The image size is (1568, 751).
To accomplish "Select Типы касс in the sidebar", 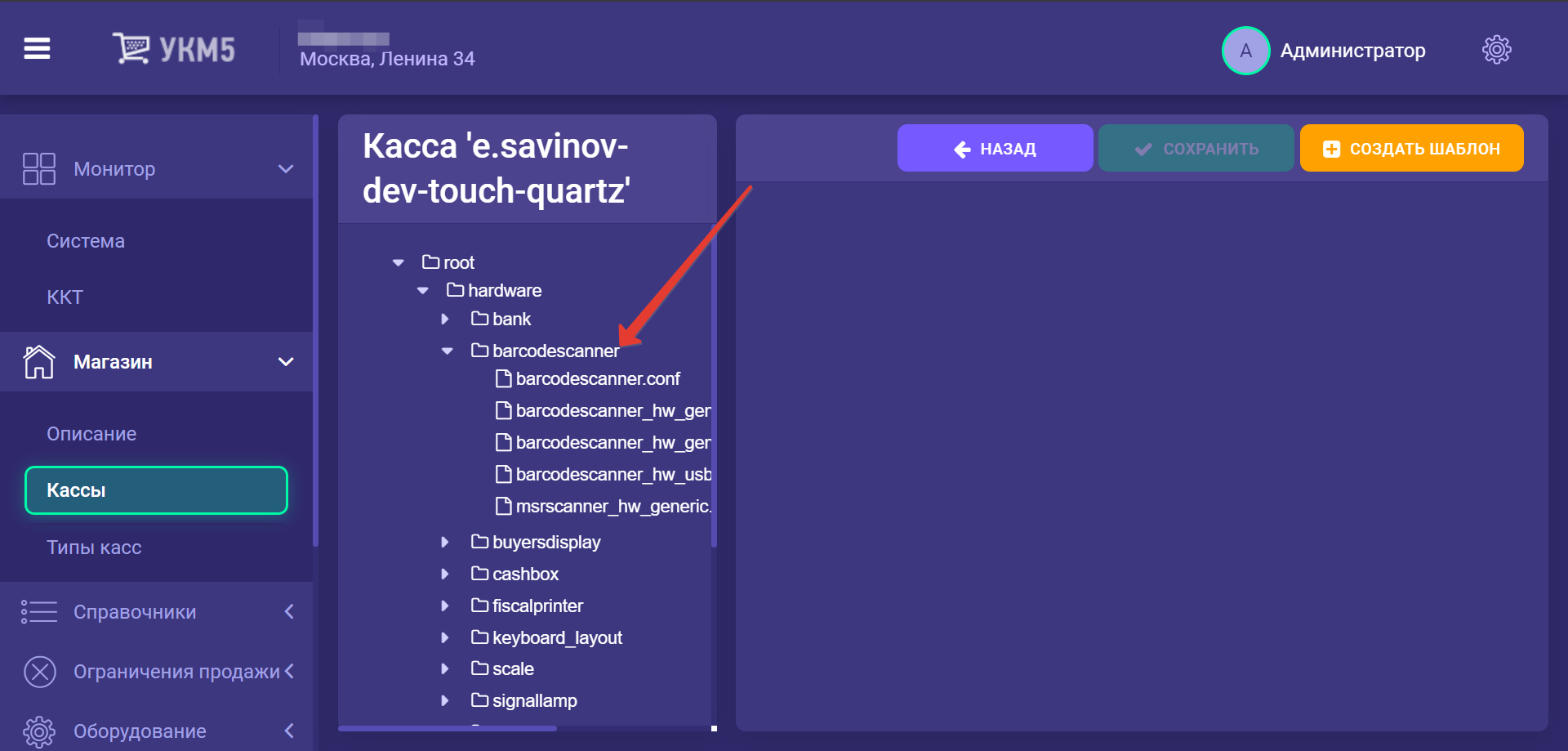I will [94, 548].
